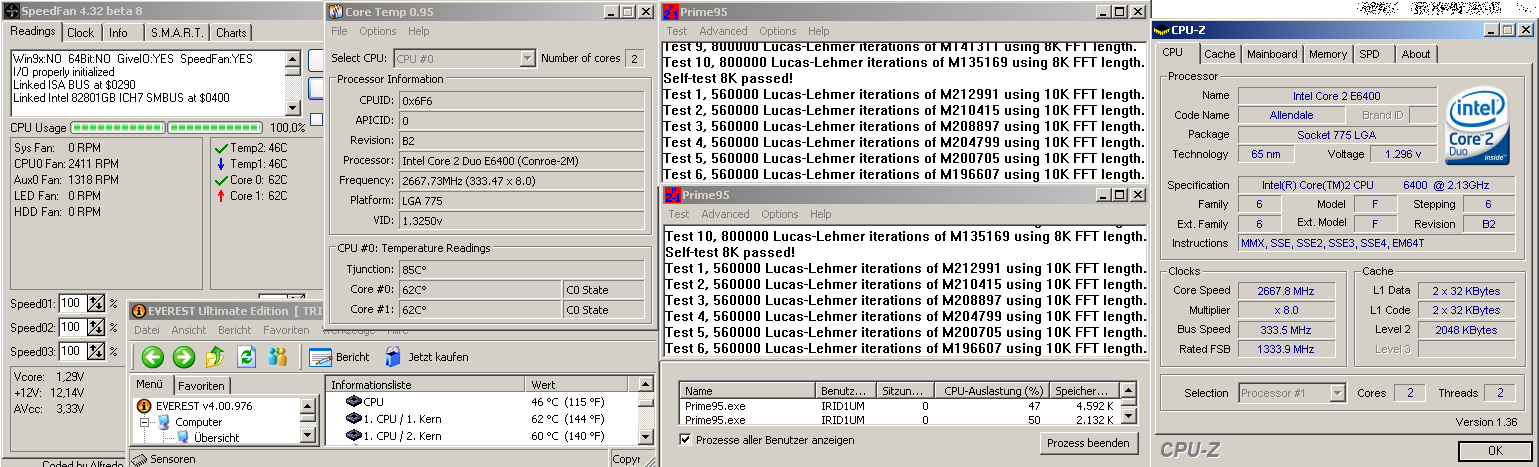Click the OK button in CPU-Z
This screenshot has width=1539, height=467.
[1494, 451]
